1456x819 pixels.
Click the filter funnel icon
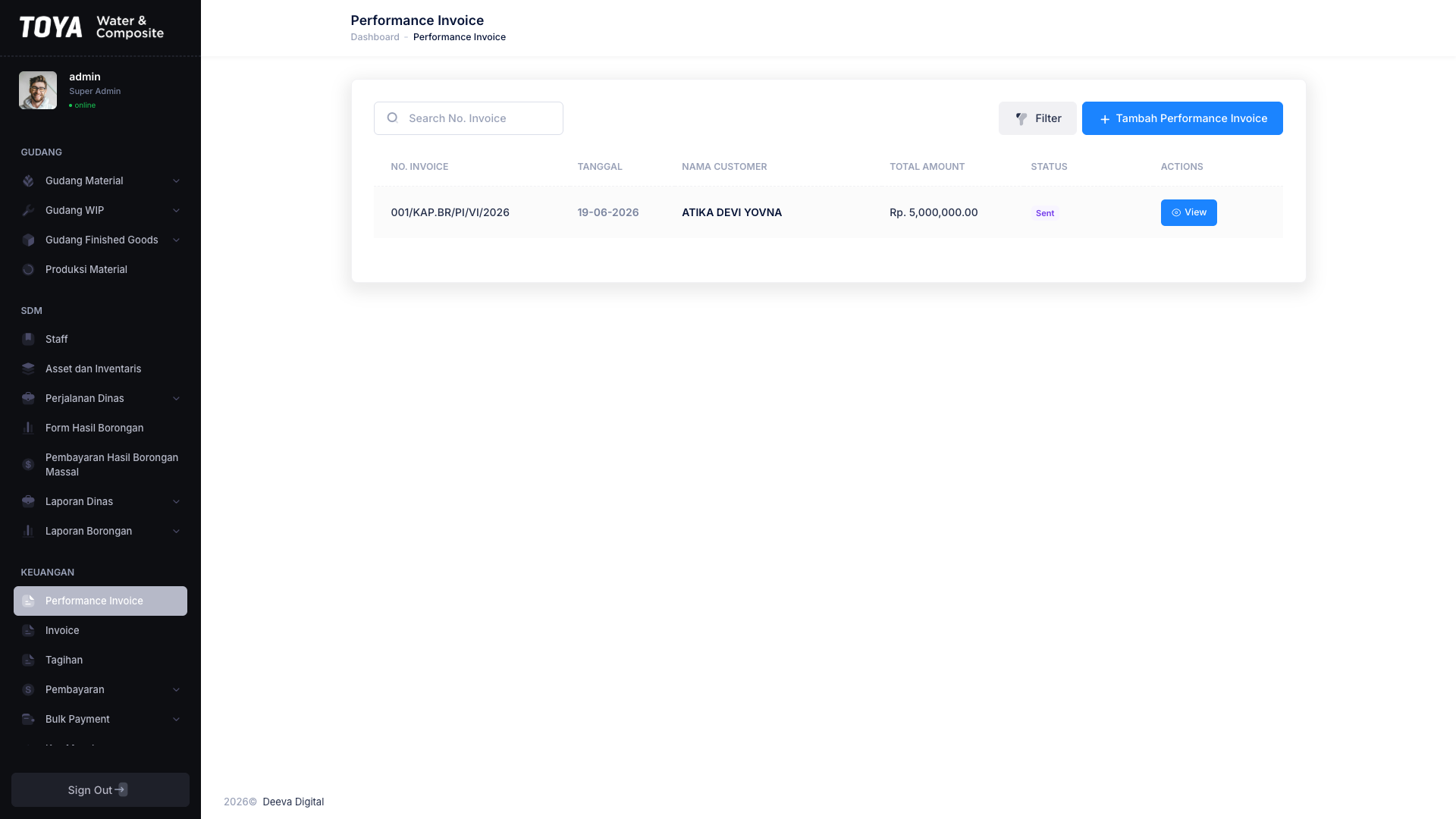pos(1021,118)
